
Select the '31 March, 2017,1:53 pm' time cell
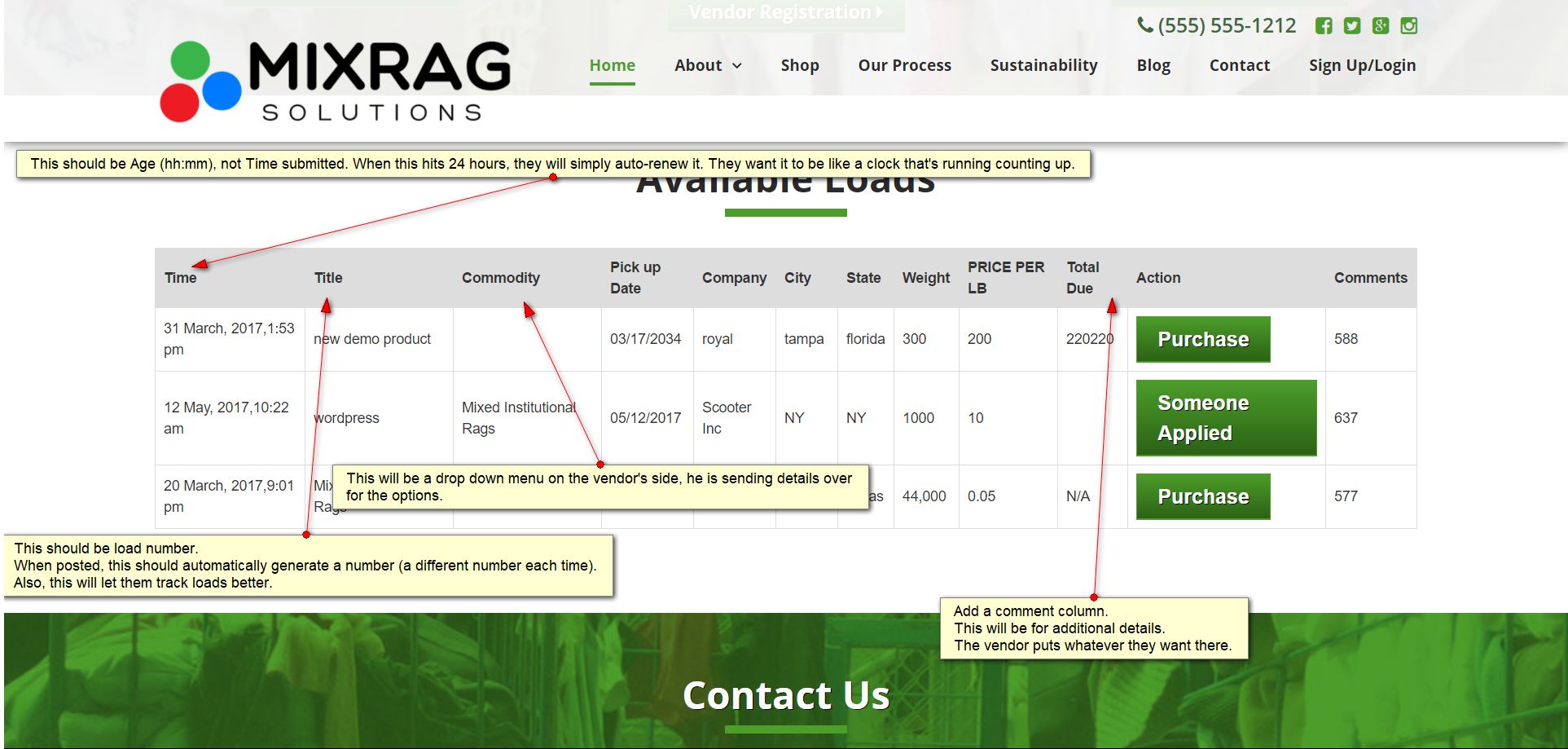229,339
